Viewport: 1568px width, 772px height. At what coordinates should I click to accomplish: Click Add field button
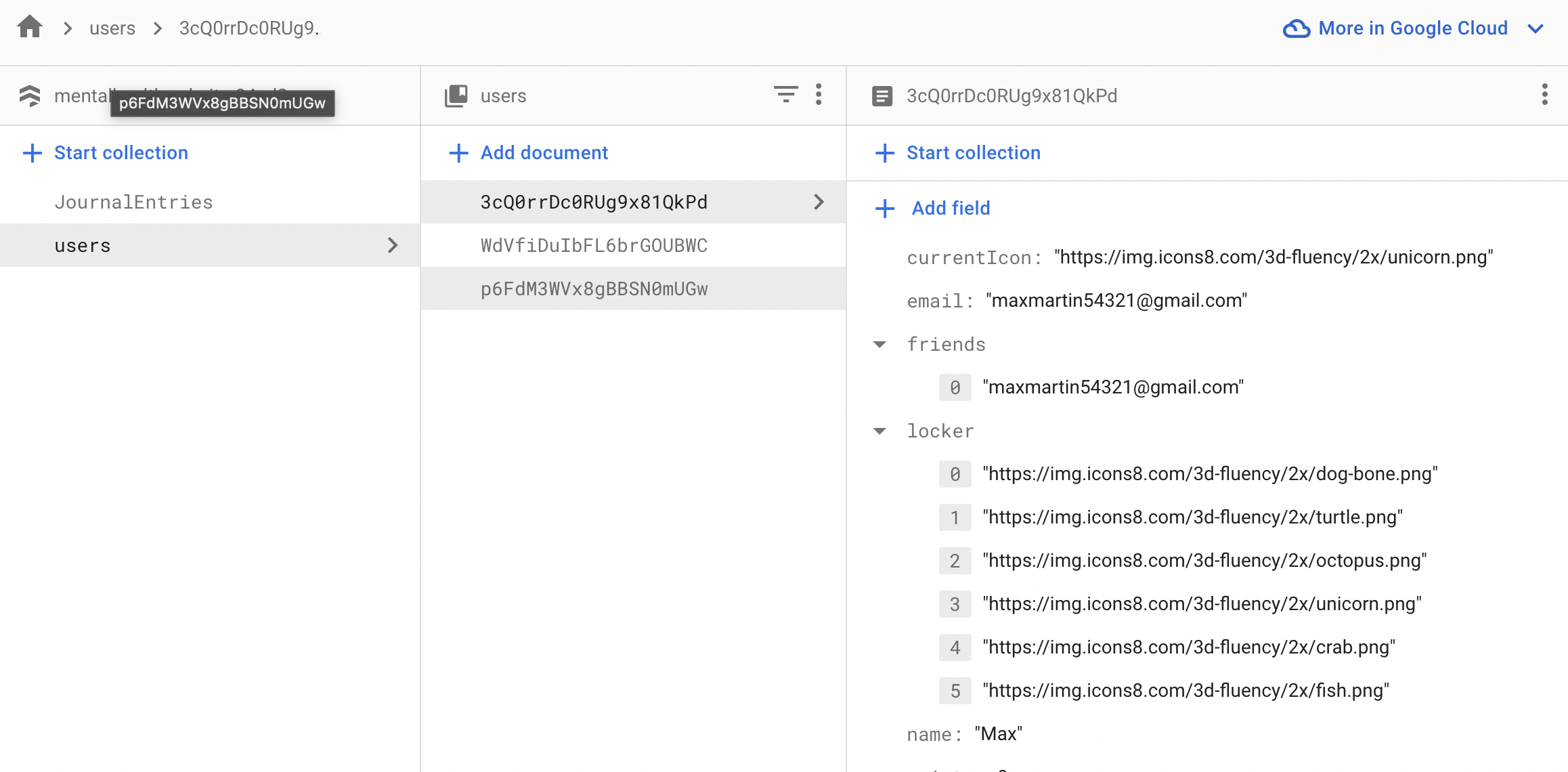[933, 208]
